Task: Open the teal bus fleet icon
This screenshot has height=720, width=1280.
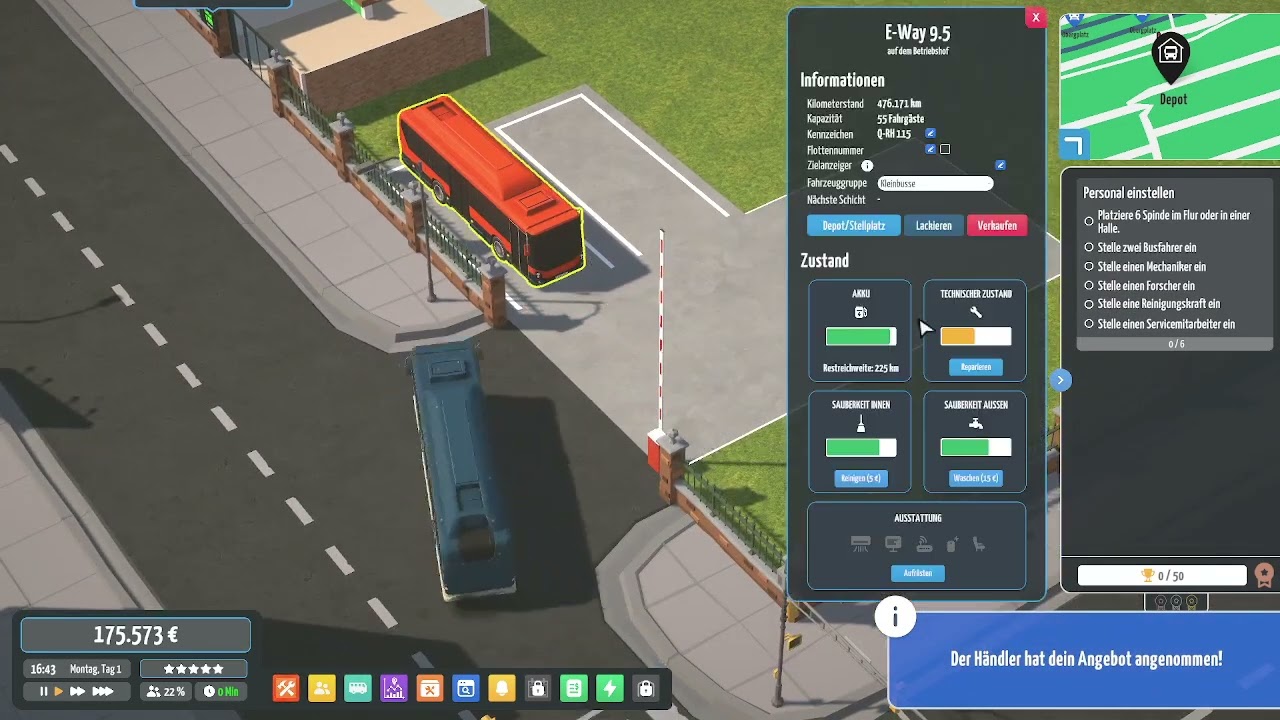Action: coord(358,688)
